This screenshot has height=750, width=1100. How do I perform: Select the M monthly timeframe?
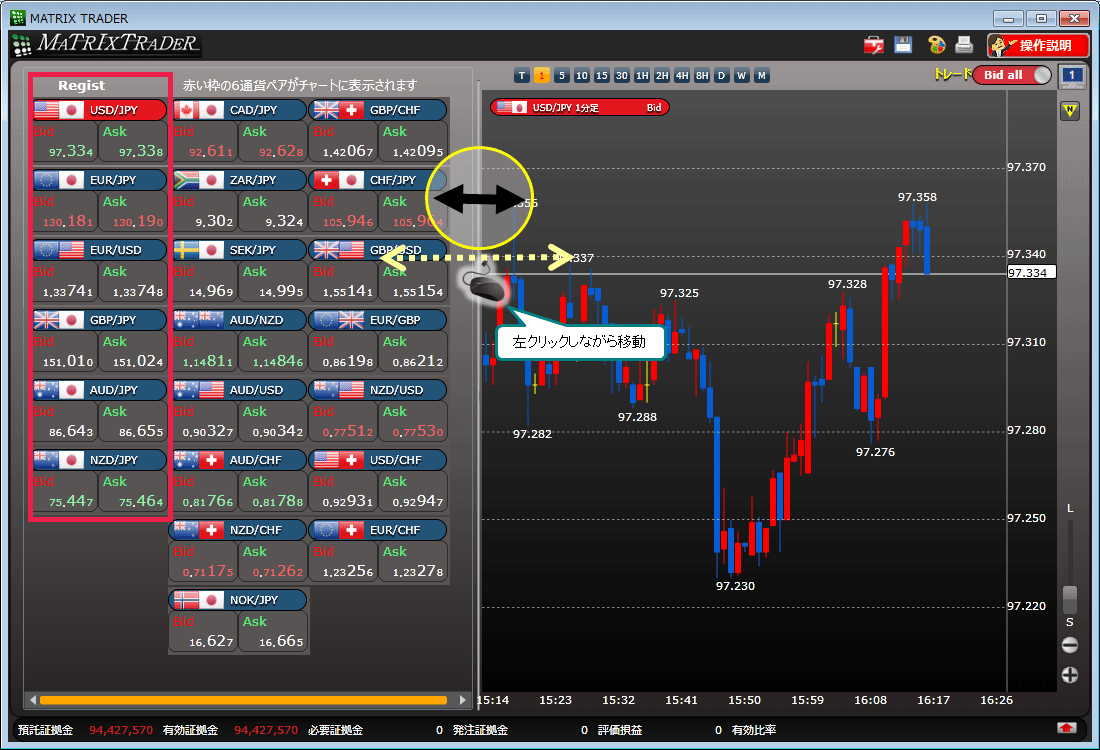point(762,76)
